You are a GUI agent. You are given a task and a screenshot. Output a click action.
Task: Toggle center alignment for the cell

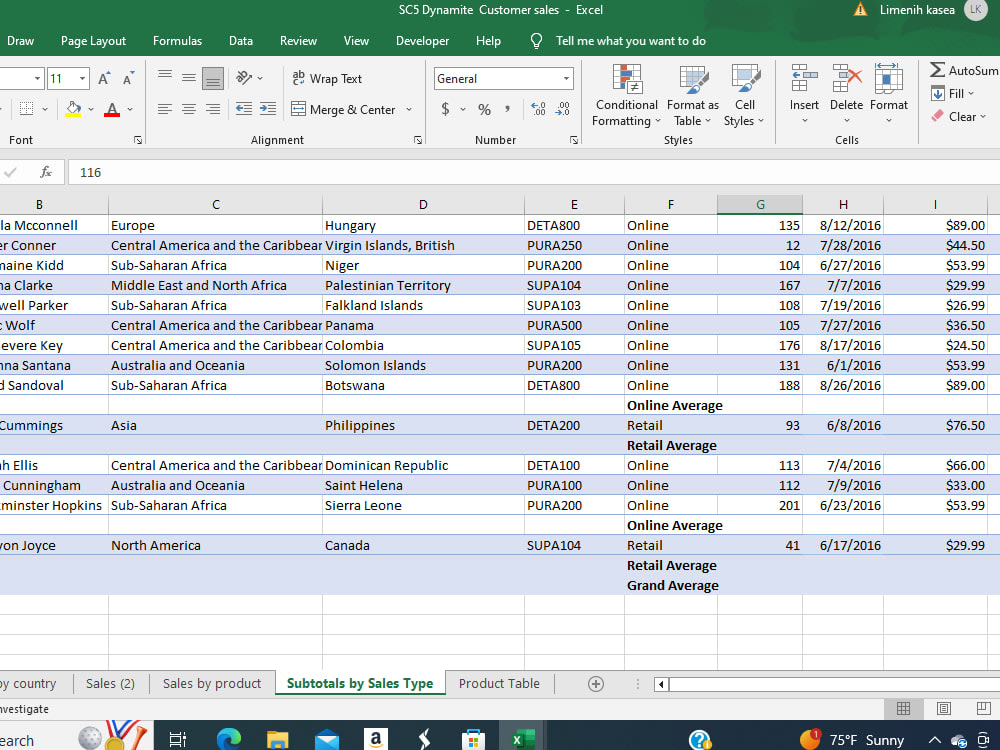(x=189, y=109)
